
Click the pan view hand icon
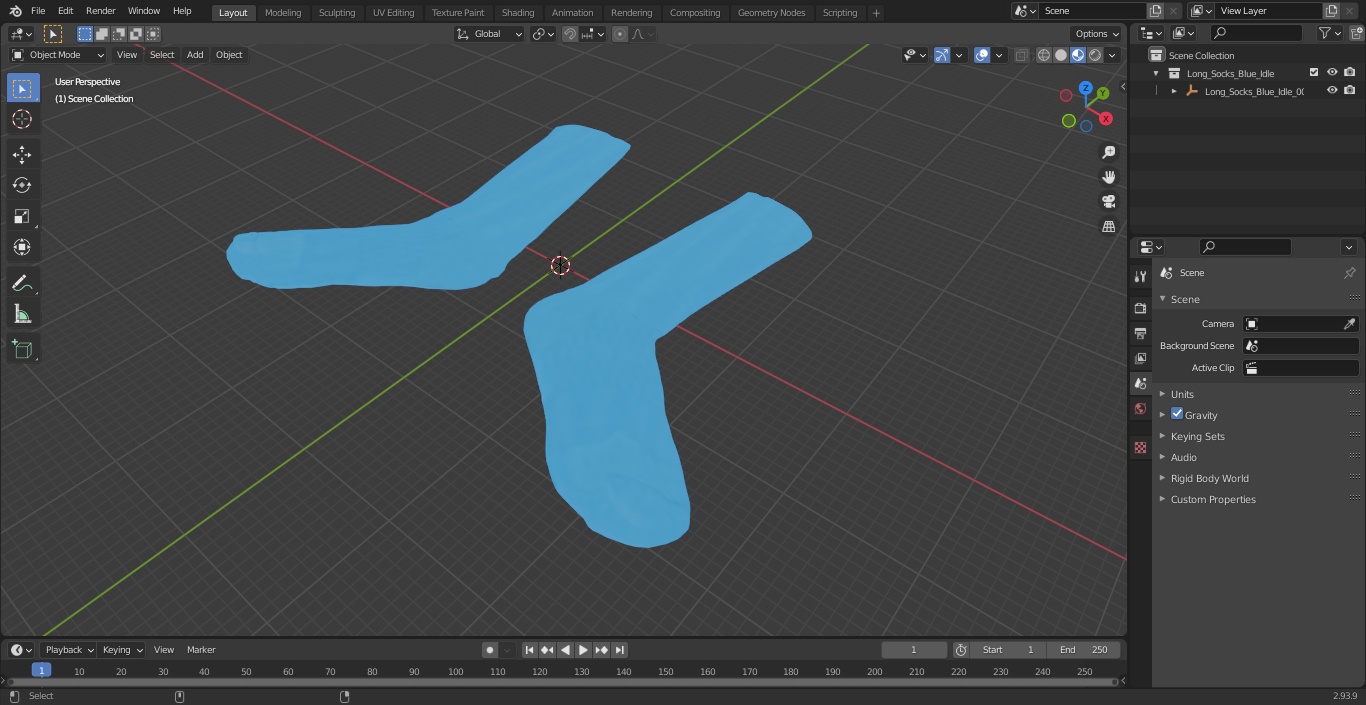(1108, 177)
